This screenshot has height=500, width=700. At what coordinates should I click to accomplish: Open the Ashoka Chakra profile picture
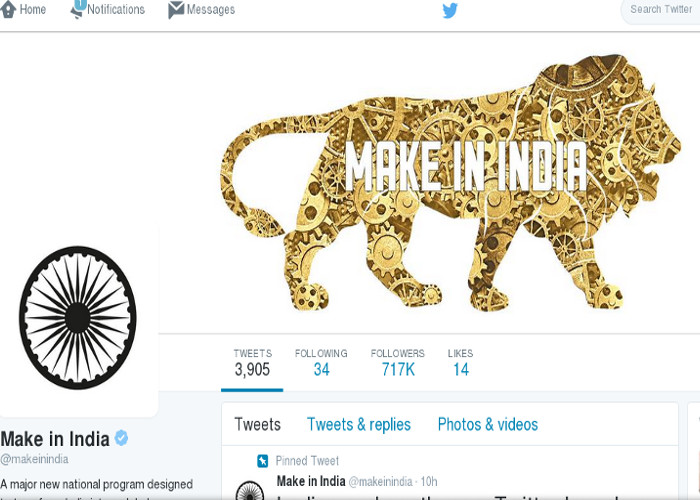point(78,317)
